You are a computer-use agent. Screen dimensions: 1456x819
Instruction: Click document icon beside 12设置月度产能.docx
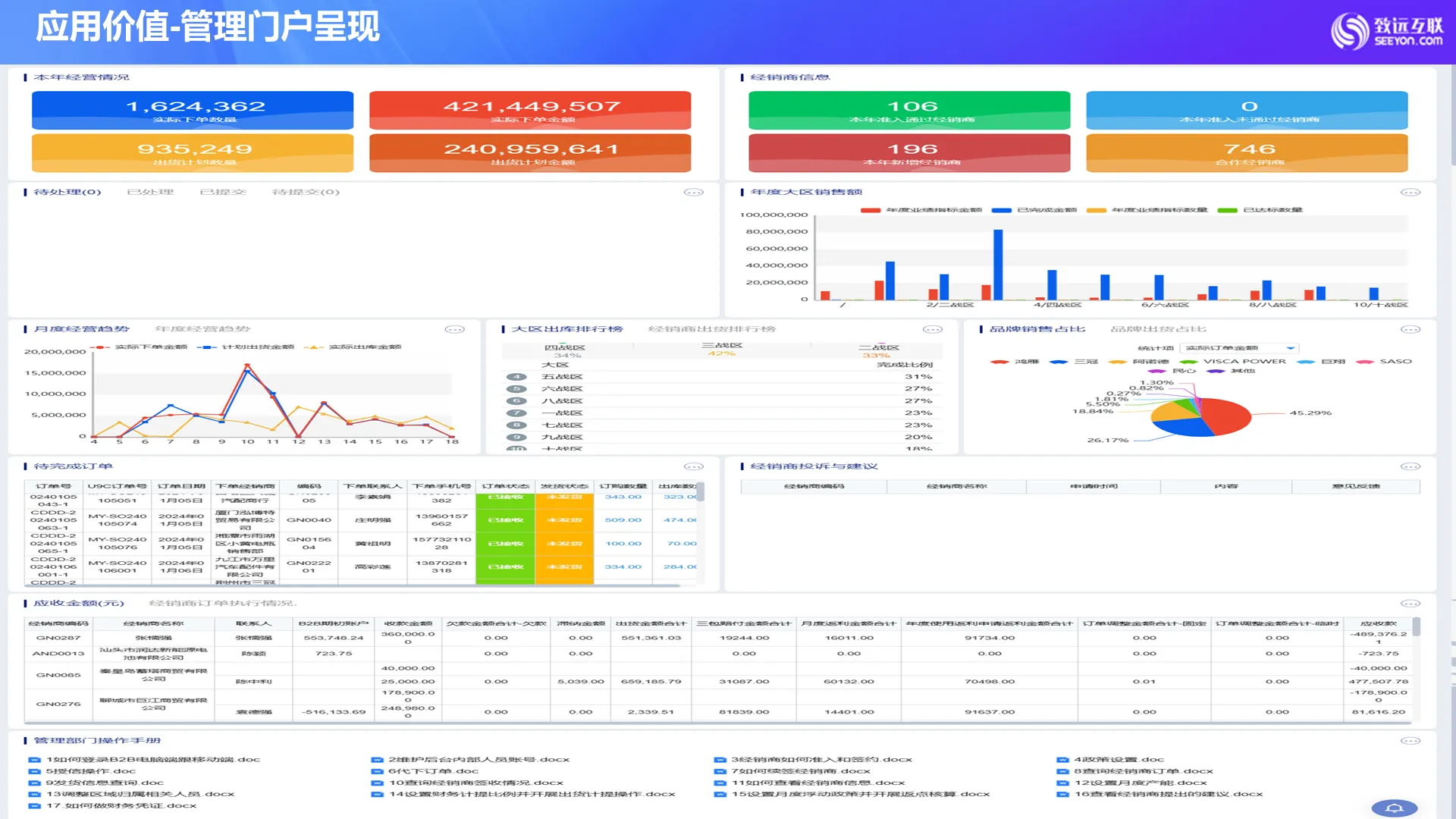click(1062, 783)
